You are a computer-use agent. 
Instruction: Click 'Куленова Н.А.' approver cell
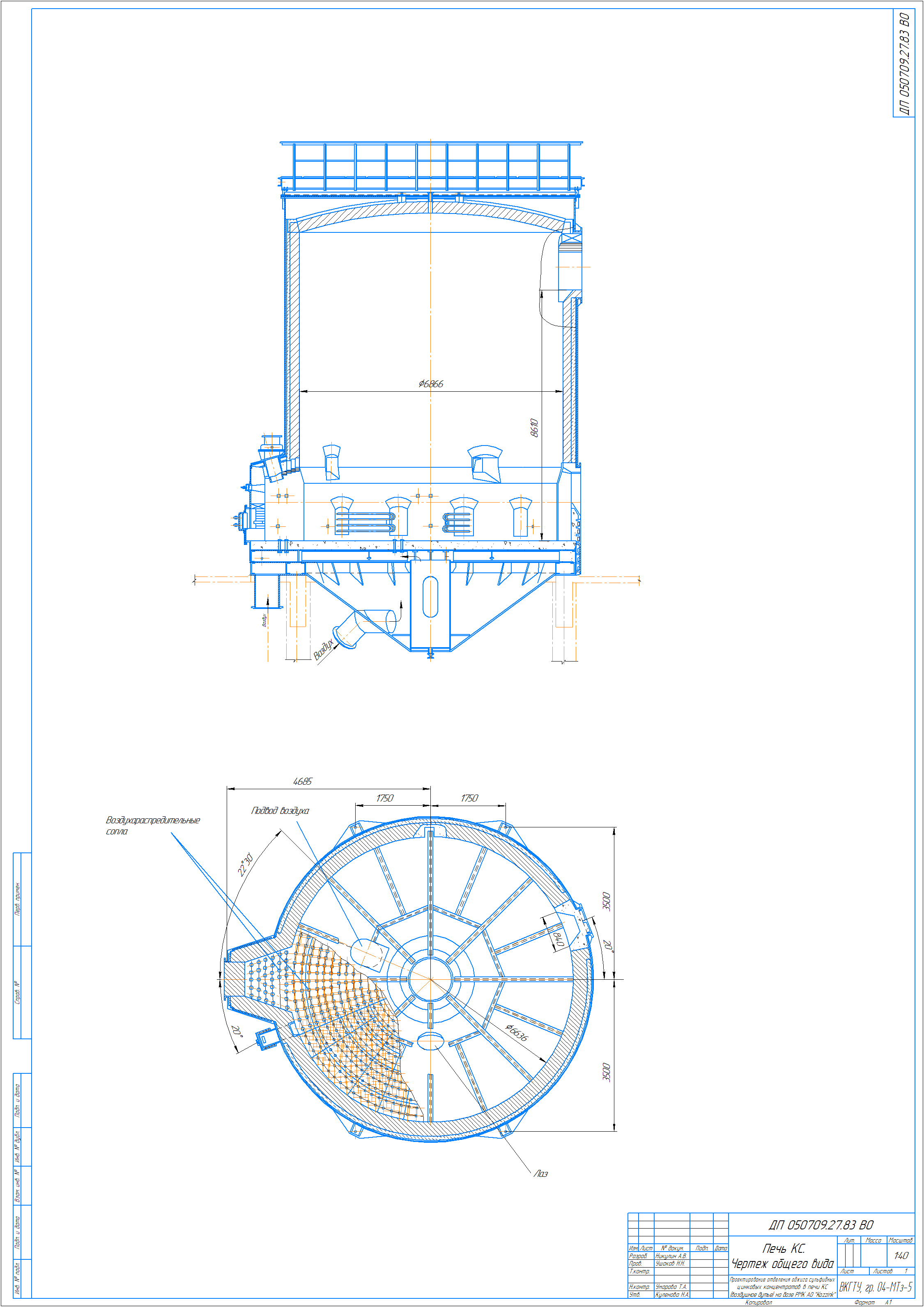(672, 1295)
